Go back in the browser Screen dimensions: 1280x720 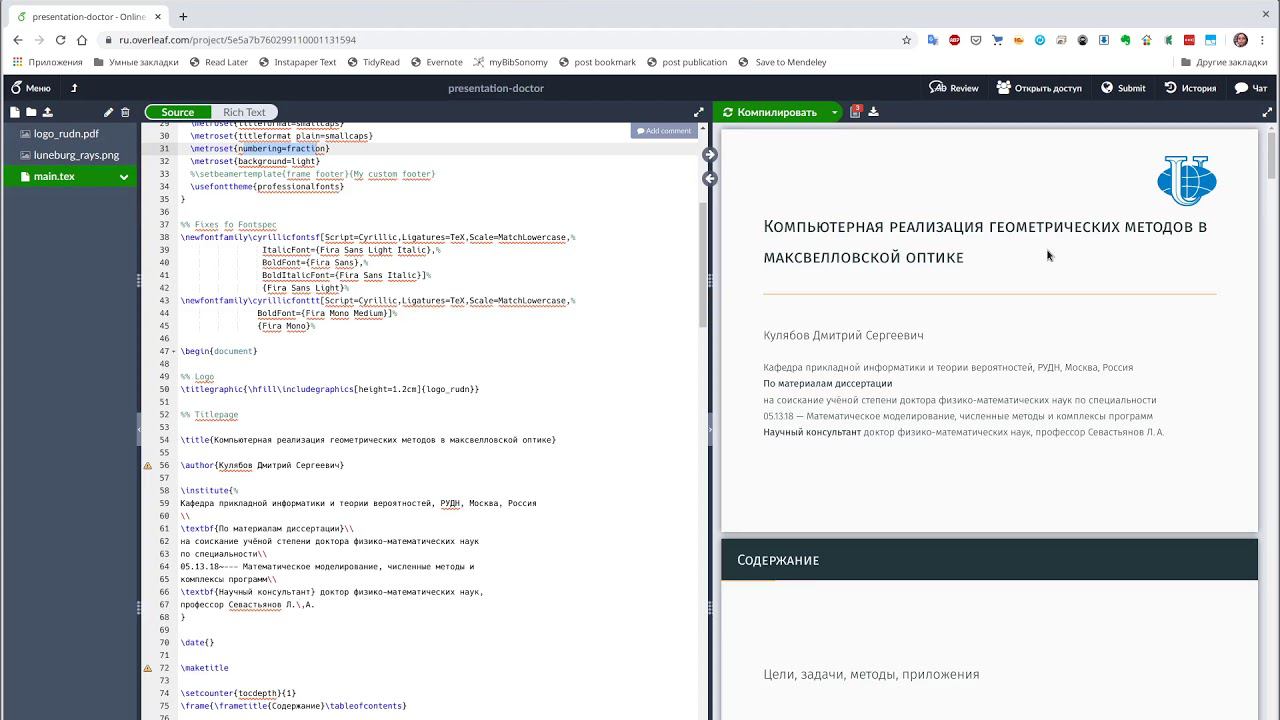coord(17,40)
